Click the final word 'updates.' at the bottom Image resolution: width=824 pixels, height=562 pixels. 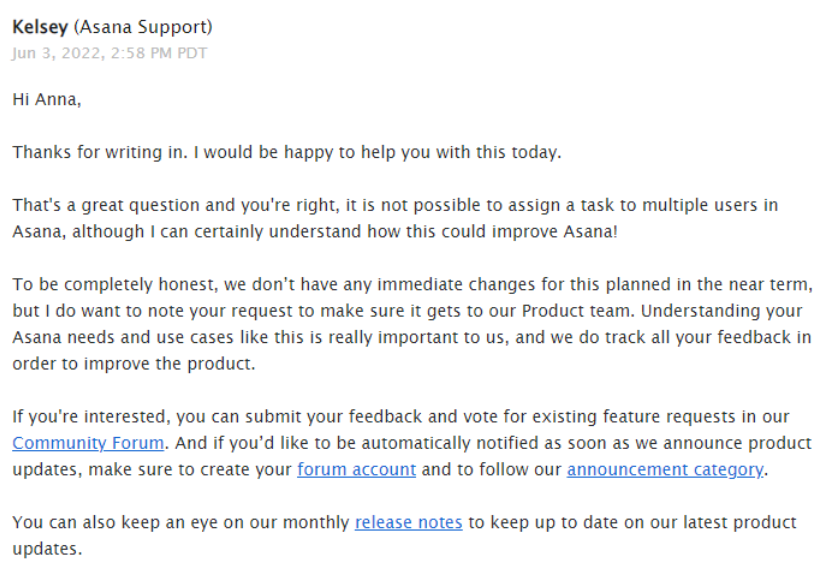click(x=47, y=549)
